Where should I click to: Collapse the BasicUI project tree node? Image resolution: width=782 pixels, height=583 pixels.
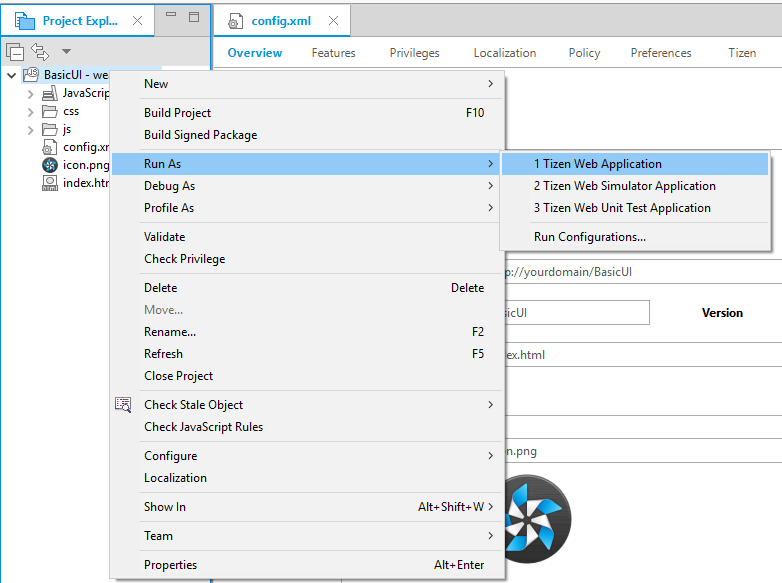click(x=12, y=75)
